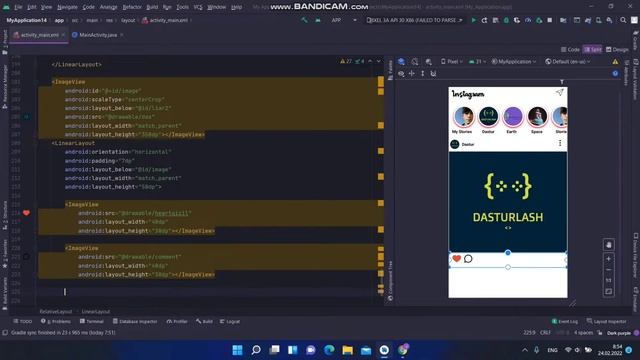640x360 pixels.
Task: Open the CRLF line separator setting
Action: 545,333
